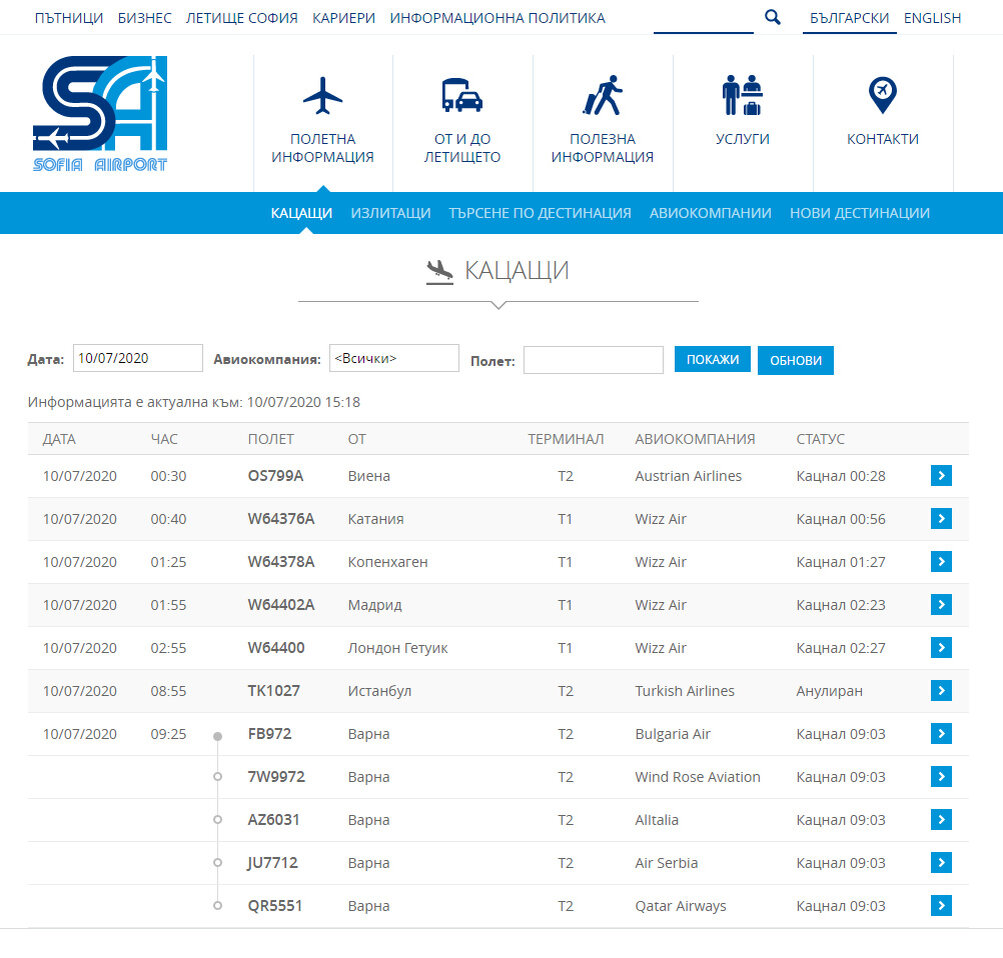Click the Покажи button
The image size is (1003, 958).
713,359
